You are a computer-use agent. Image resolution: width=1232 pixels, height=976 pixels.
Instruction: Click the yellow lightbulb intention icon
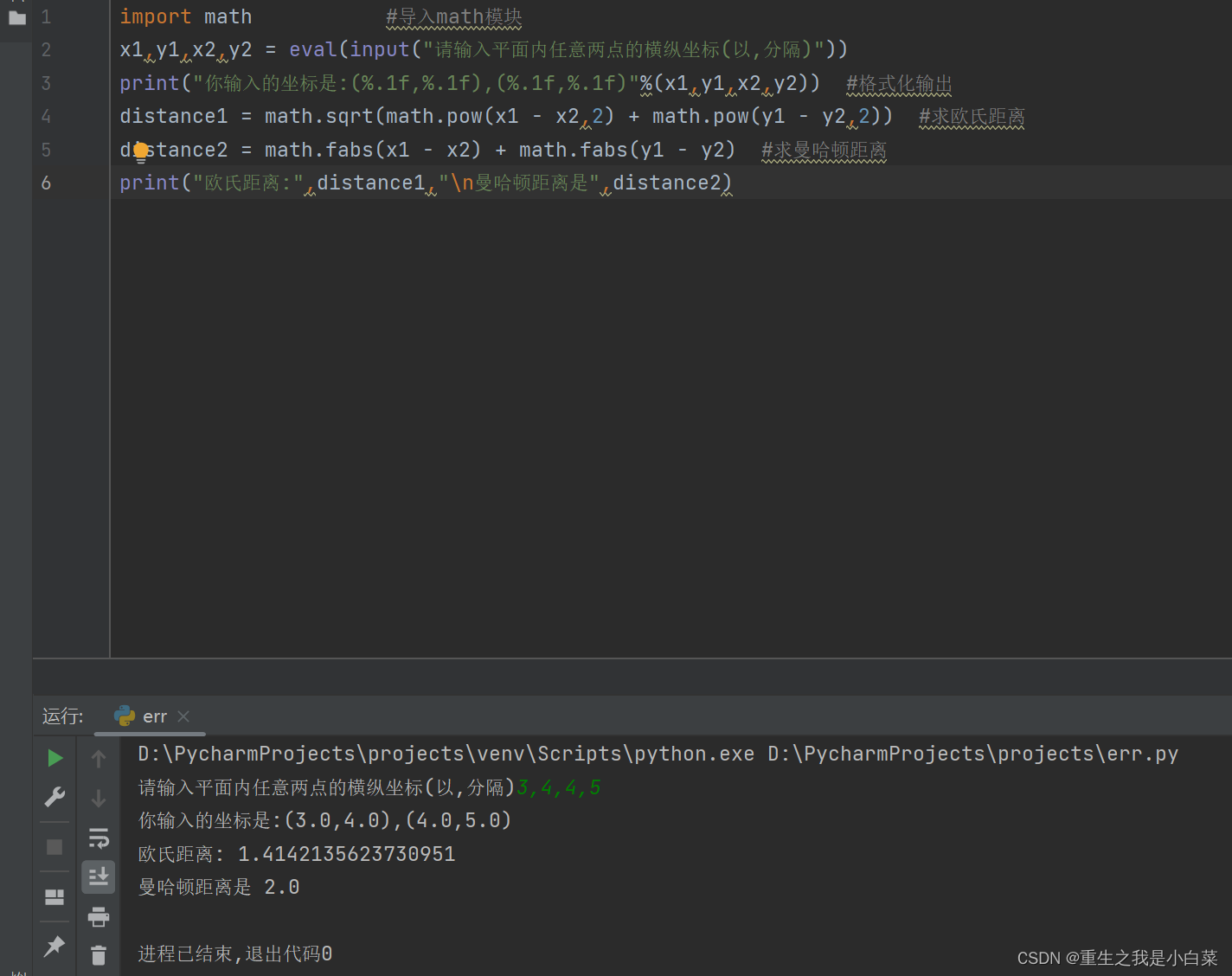tap(141, 153)
